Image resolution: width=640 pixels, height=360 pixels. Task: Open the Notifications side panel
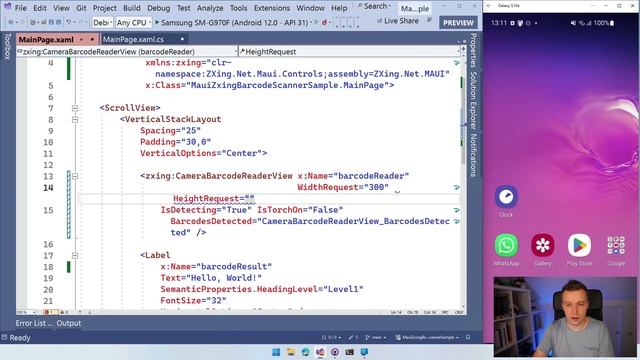(473, 155)
